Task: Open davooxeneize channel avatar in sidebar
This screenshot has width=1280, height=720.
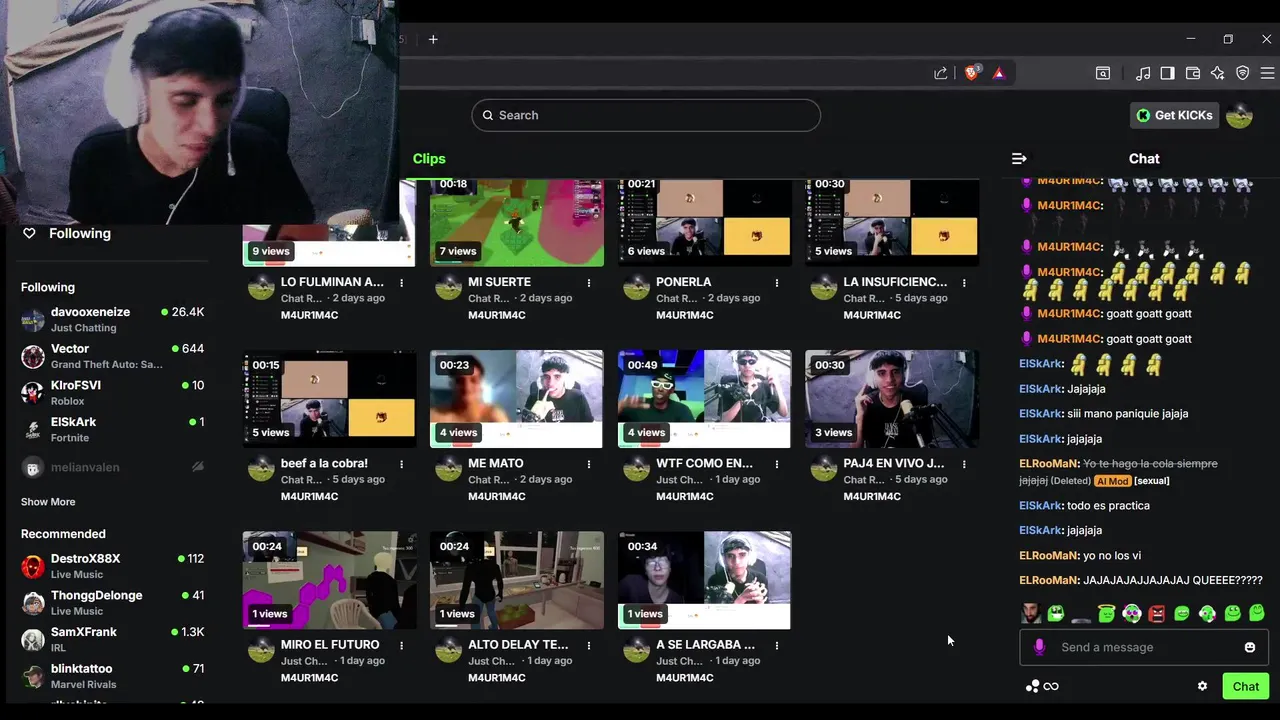Action: pyautogui.click(x=34, y=320)
